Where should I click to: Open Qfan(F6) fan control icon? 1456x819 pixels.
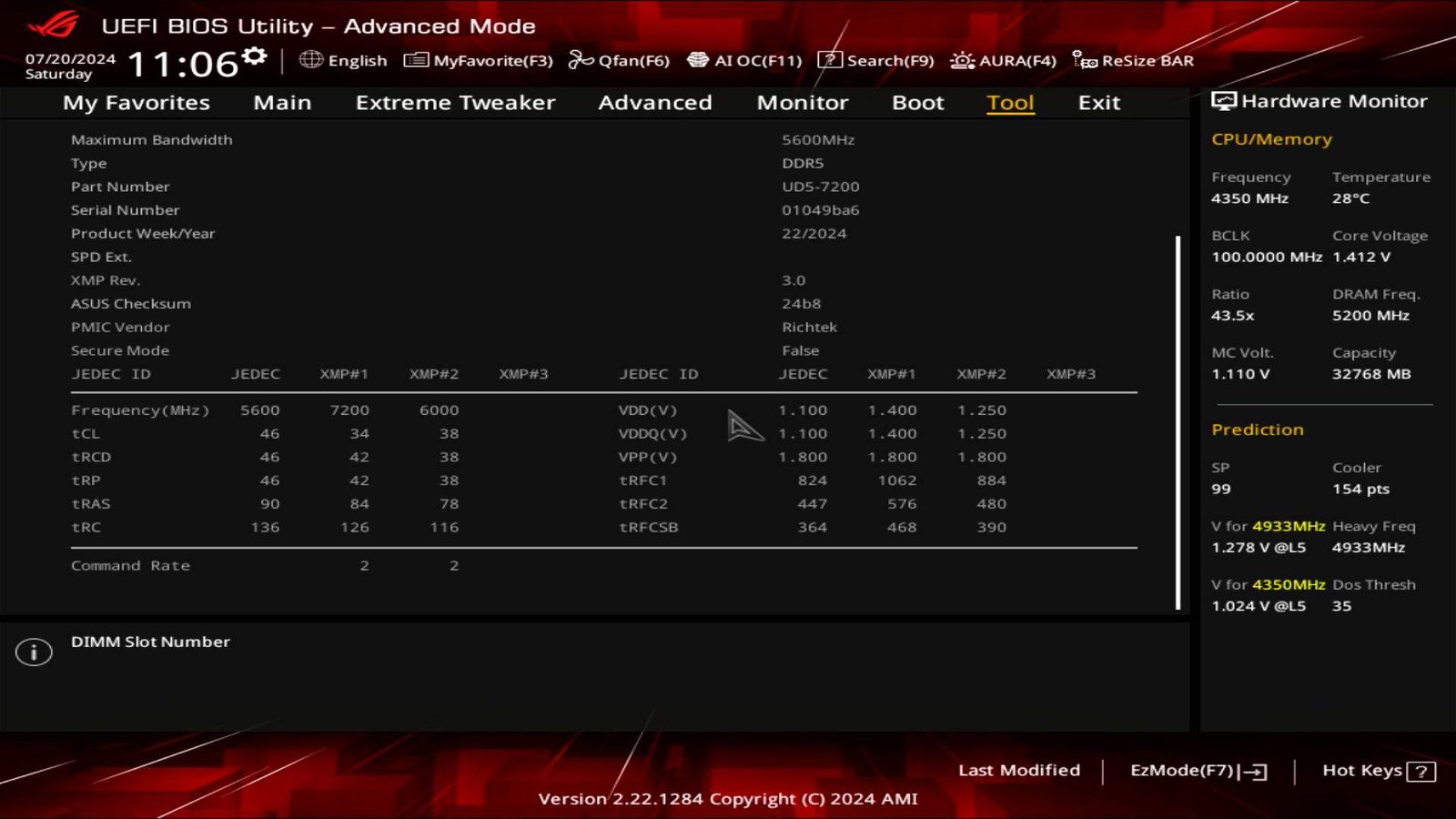(x=581, y=60)
